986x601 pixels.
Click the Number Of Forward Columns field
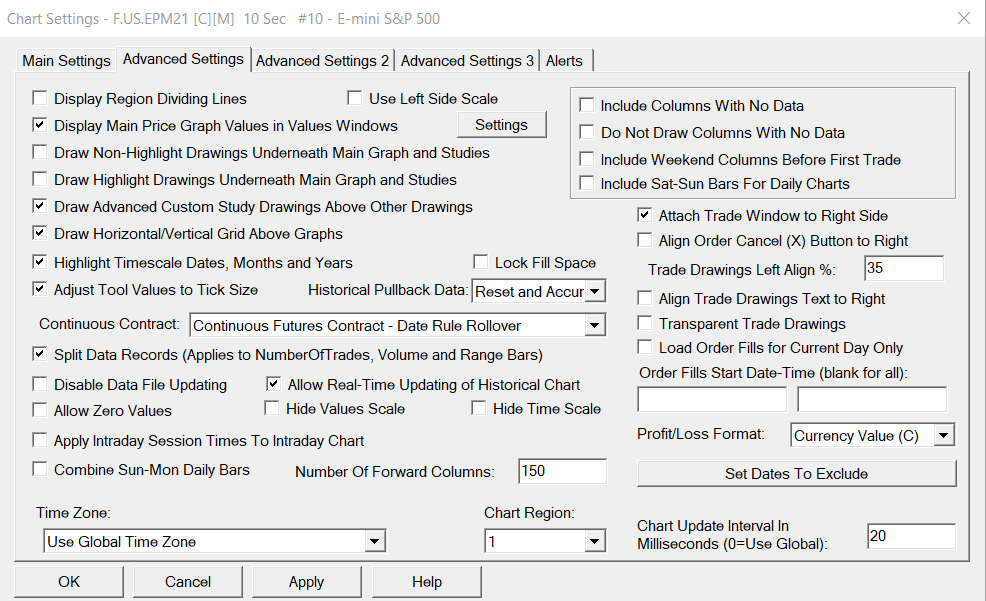tap(562, 471)
